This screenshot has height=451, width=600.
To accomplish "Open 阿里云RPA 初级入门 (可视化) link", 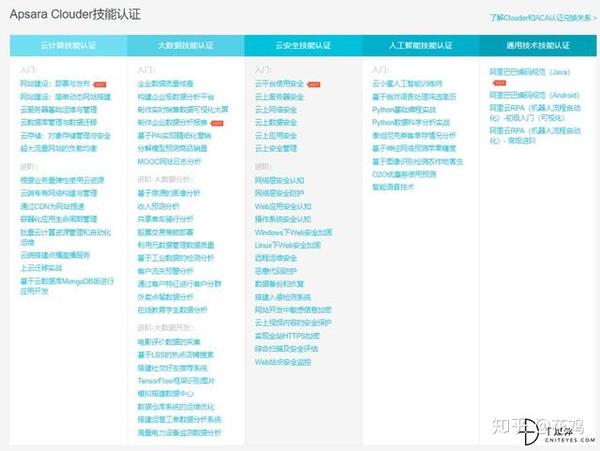I will (x=535, y=113).
